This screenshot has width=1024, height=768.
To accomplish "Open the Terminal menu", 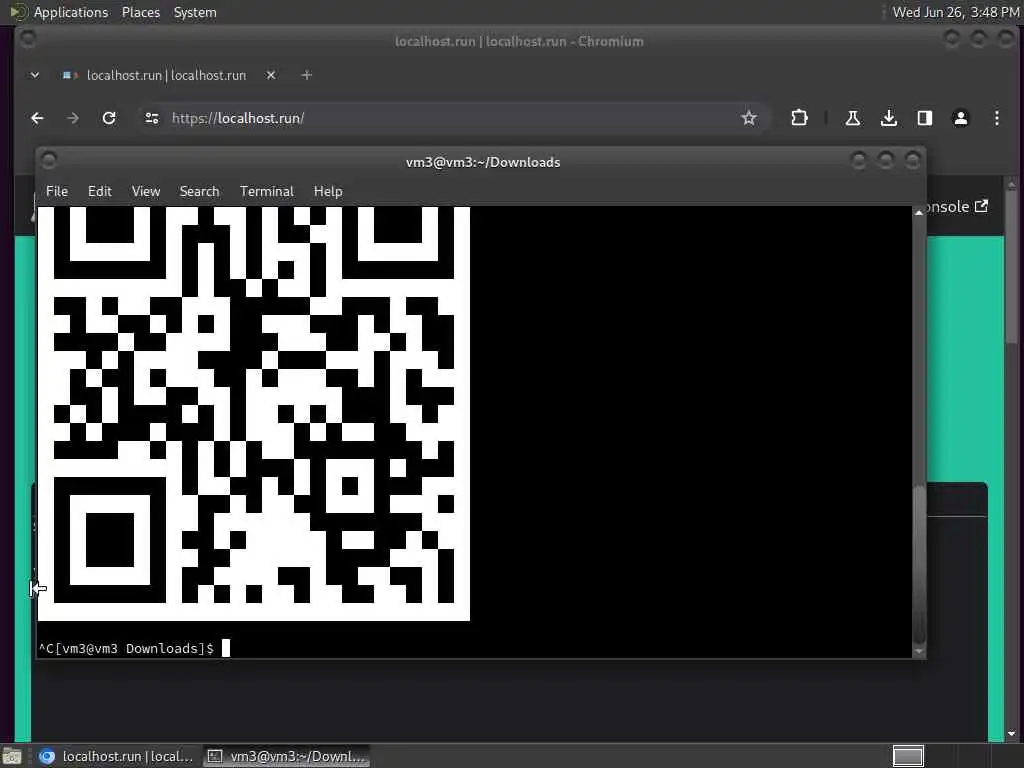I will (x=266, y=191).
